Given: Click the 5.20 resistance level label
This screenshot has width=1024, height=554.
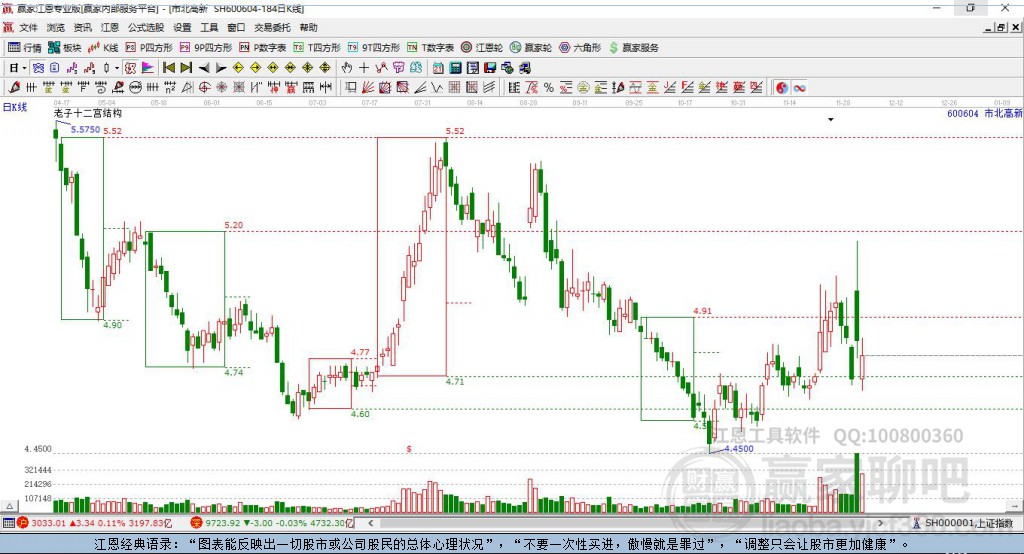Looking at the screenshot, I should pyautogui.click(x=233, y=225).
